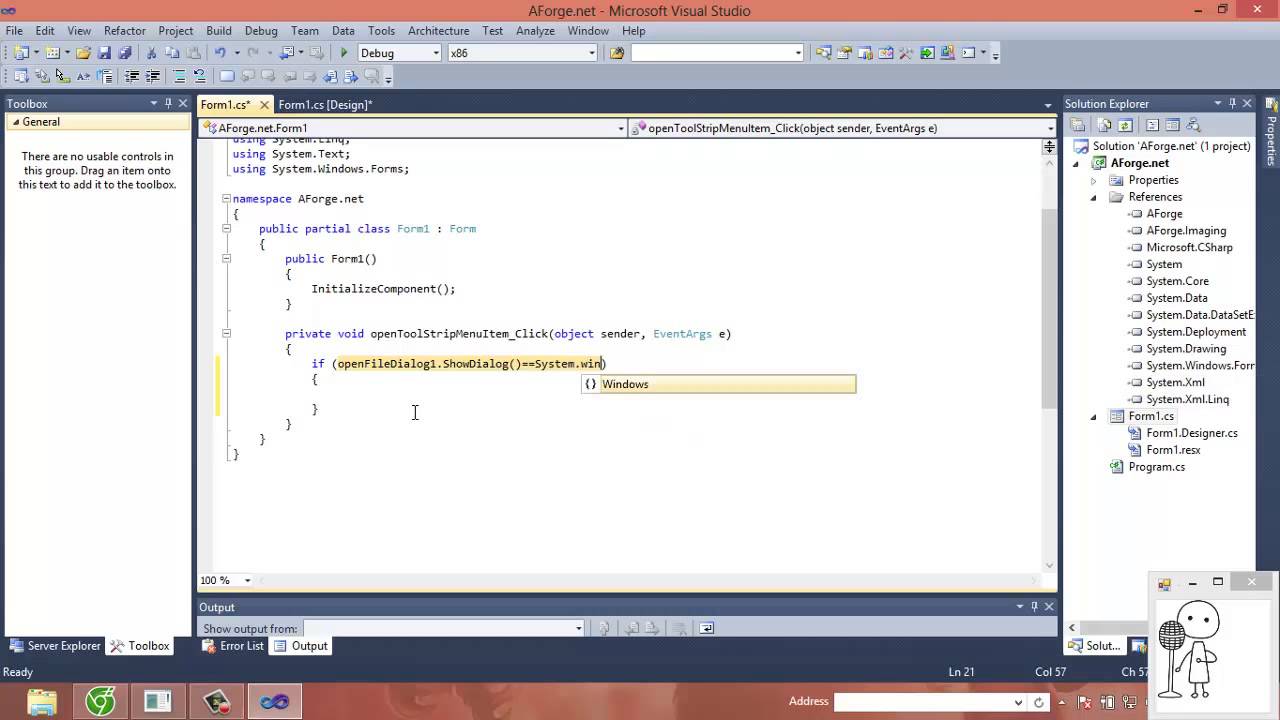The width and height of the screenshot is (1280, 720).
Task: Click Decrease Indent icon
Action: tap(131, 76)
